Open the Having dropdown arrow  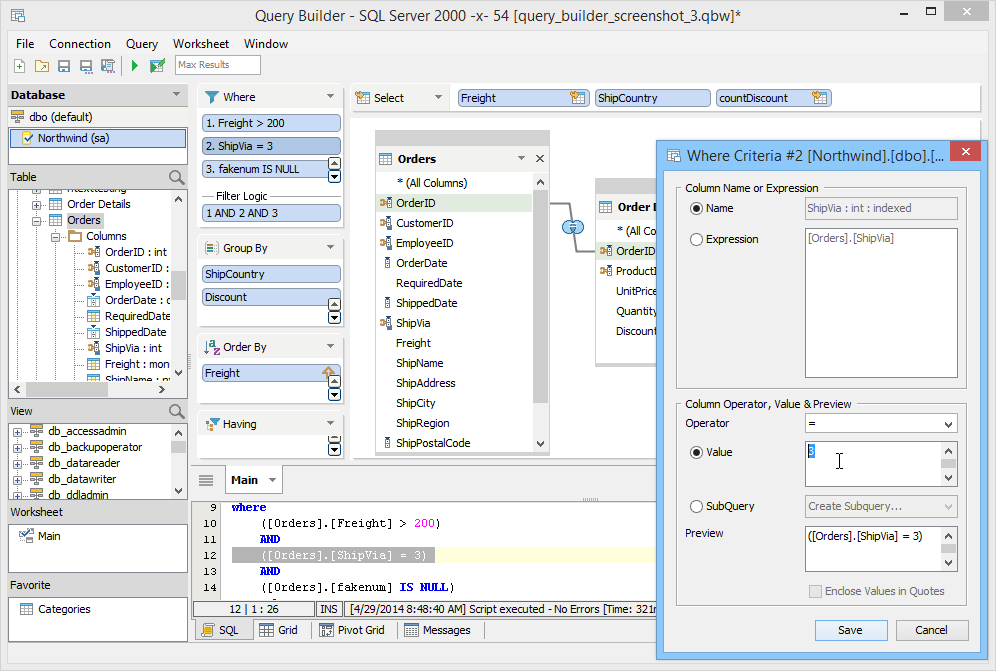330,423
